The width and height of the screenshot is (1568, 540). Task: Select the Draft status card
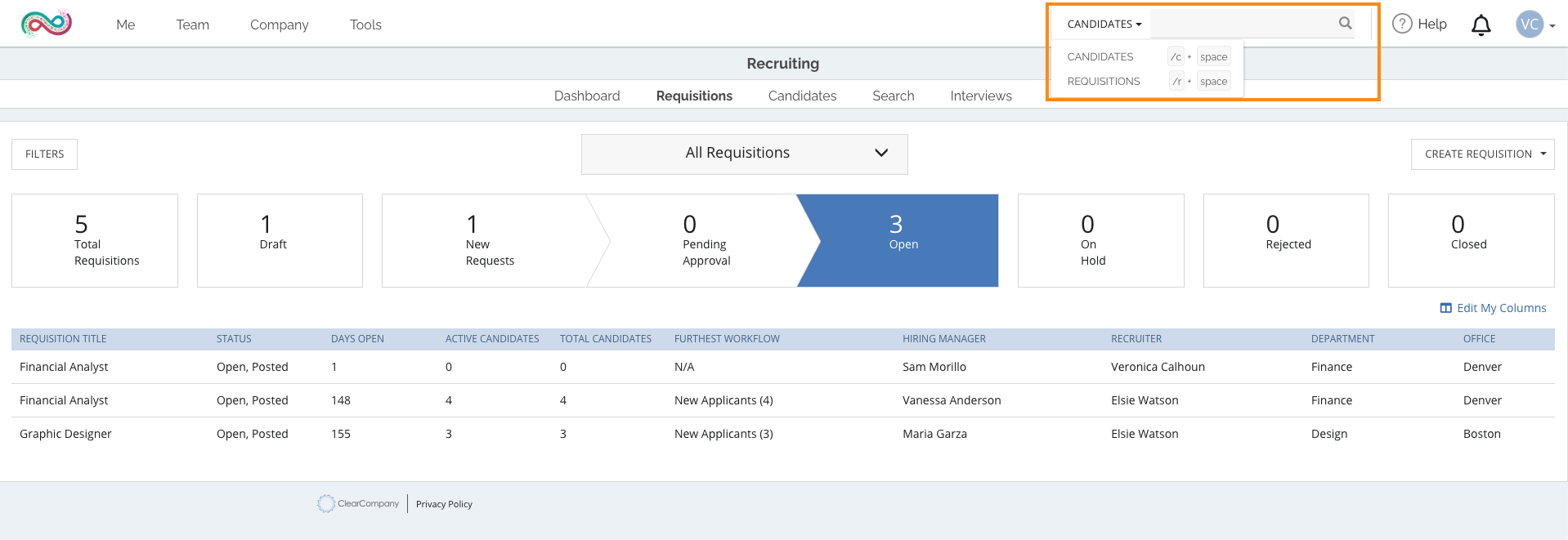[280, 240]
